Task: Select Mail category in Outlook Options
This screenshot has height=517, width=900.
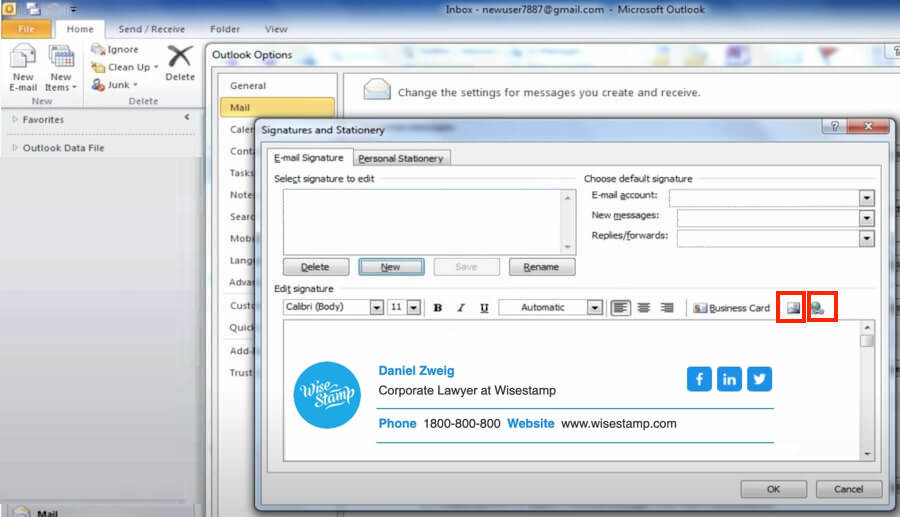Action: pos(277,107)
